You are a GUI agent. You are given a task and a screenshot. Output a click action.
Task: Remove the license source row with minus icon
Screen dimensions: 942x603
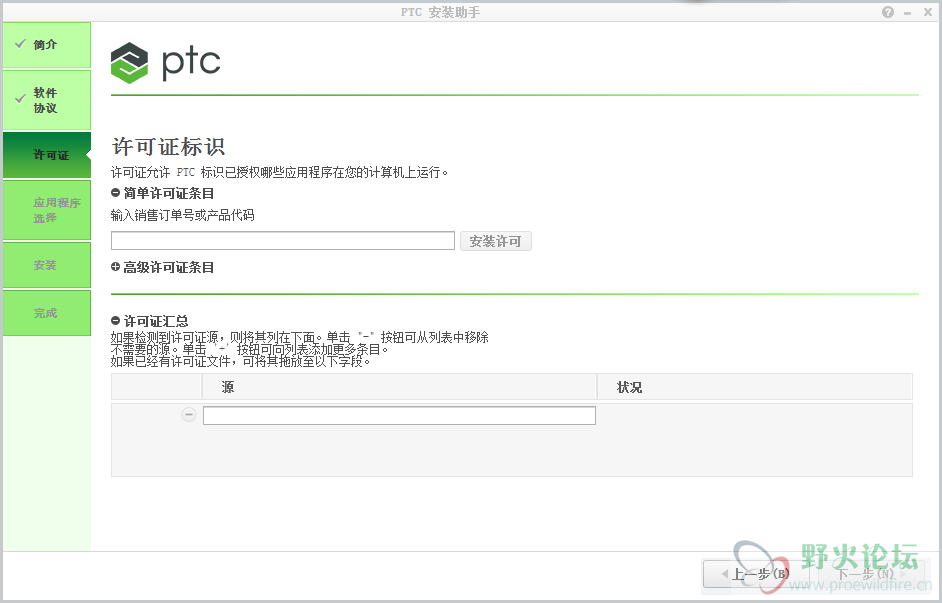(189, 414)
